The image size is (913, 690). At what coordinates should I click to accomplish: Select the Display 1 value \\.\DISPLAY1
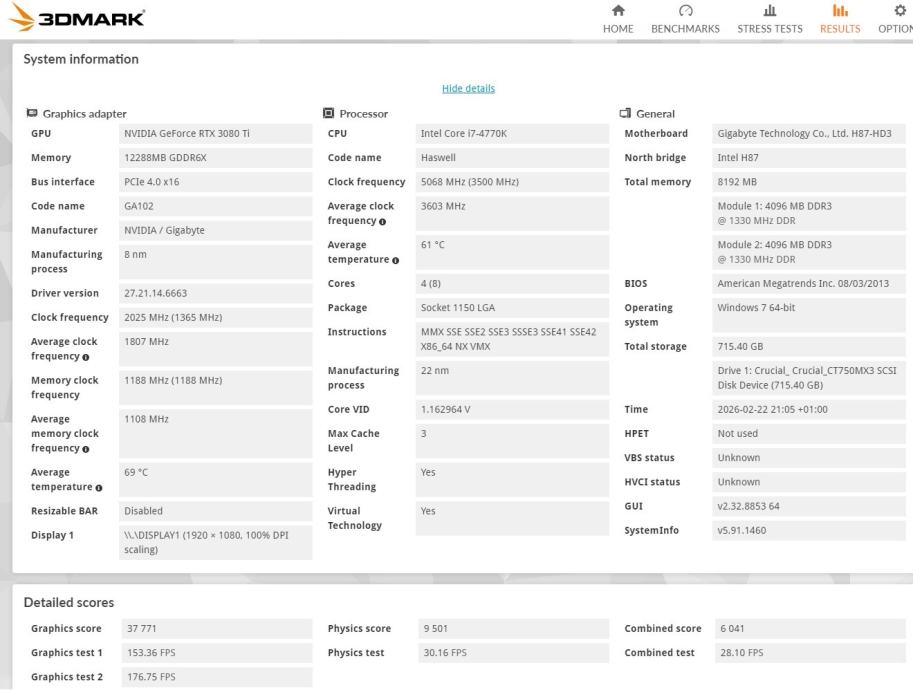point(215,542)
